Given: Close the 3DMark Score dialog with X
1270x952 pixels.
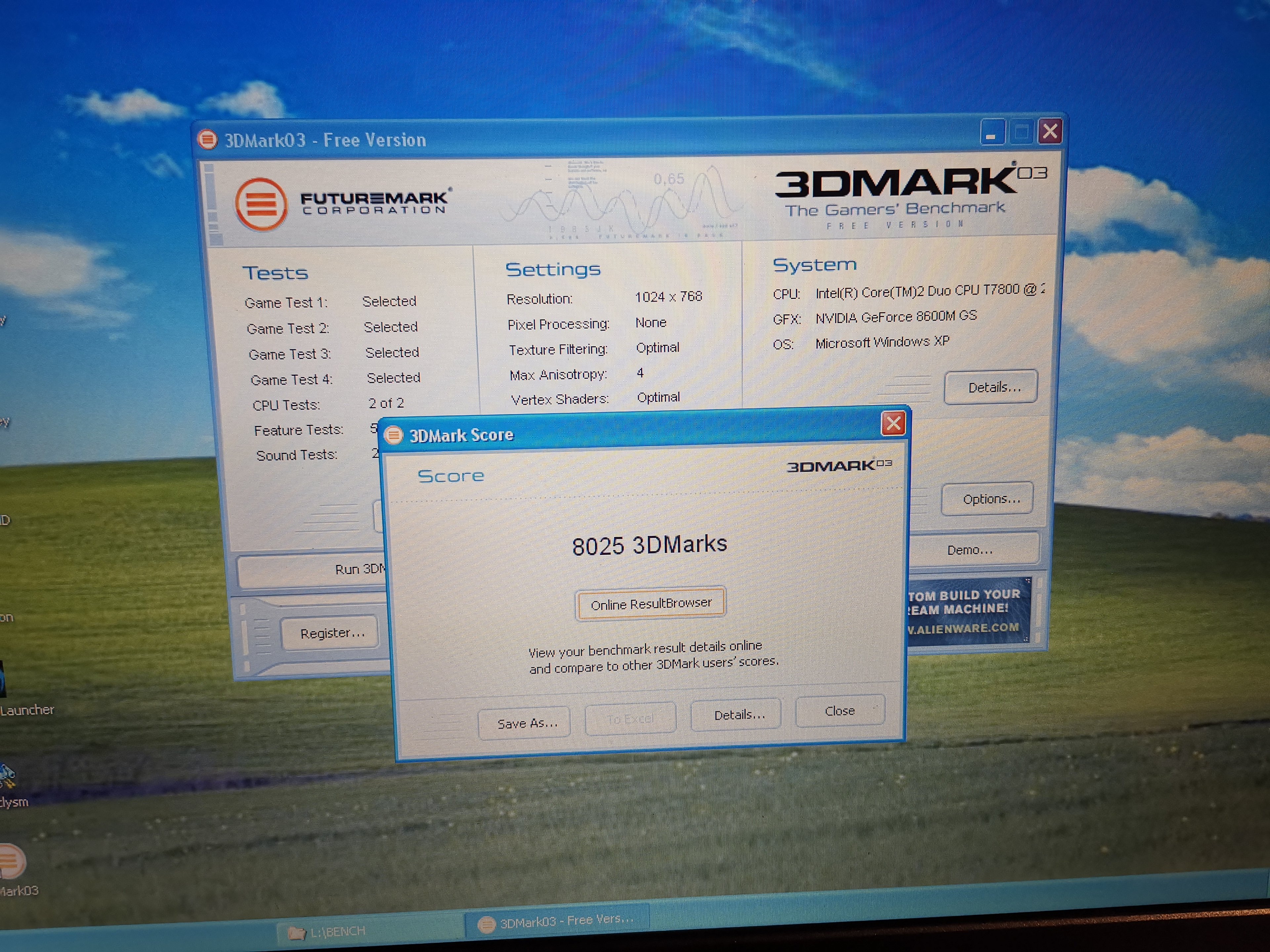Looking at the screenshot, I should 893,424.
